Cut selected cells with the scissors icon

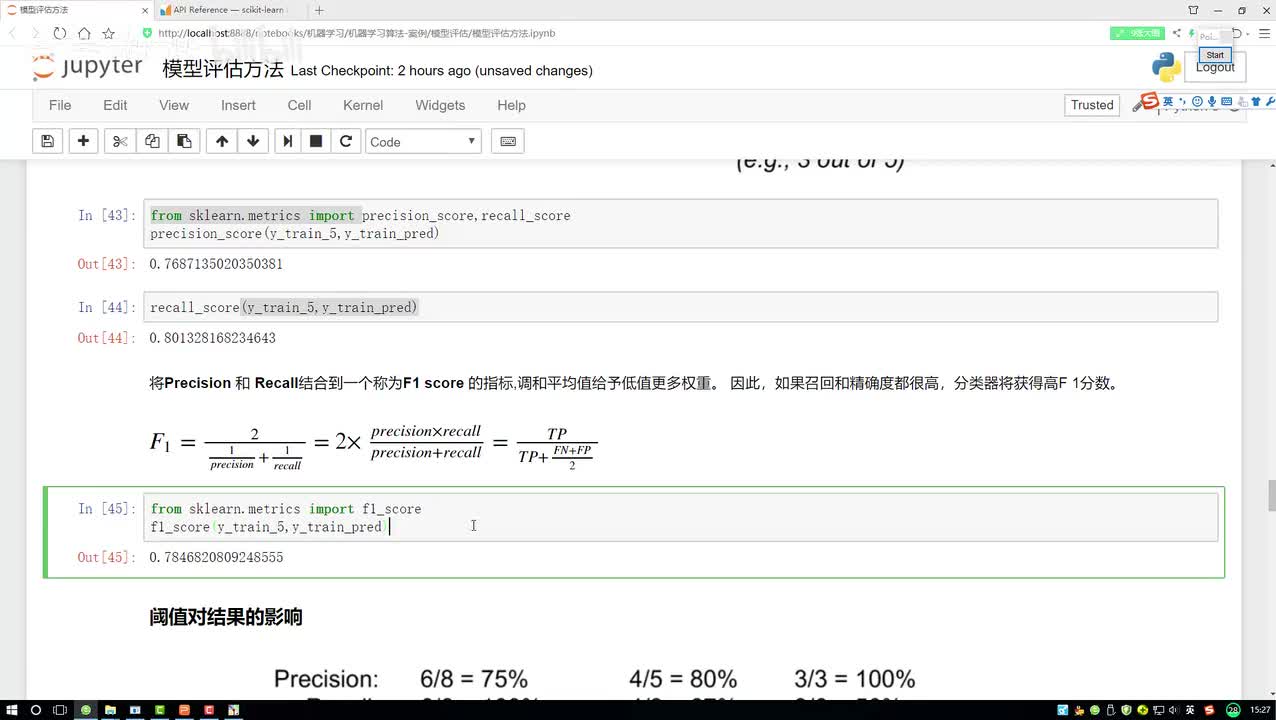tap(120, 141)
